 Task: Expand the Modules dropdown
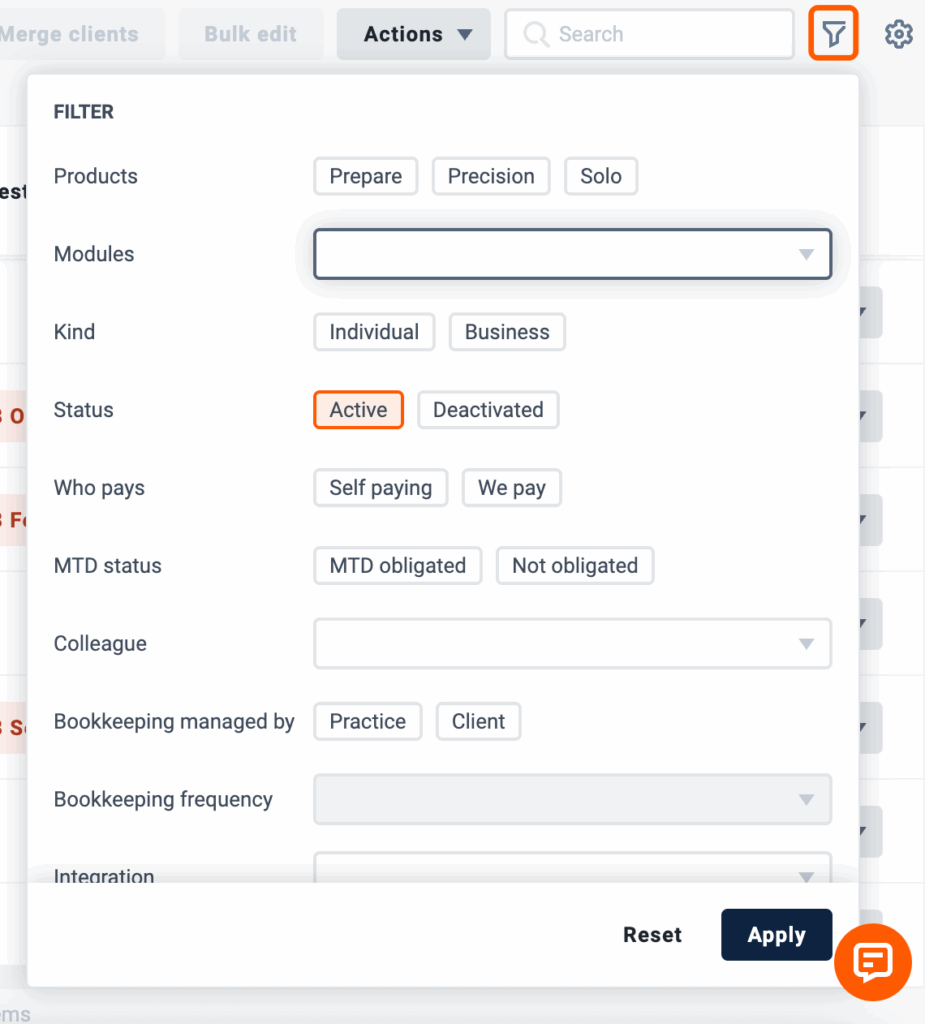pos(572,254)
